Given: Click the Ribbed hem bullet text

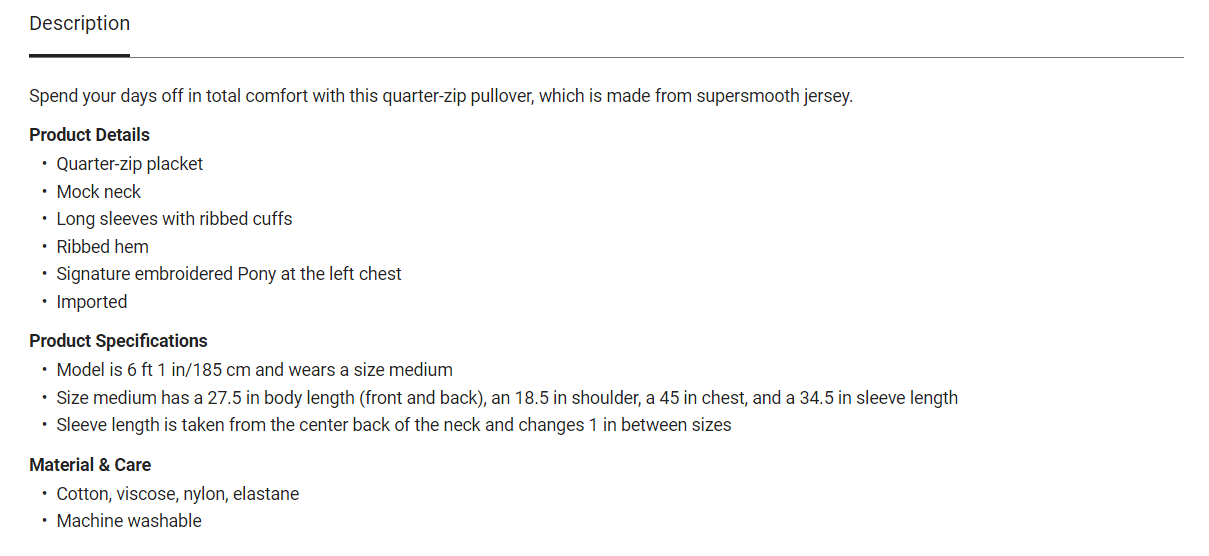Looking at the screenshot, I should [x=102, y=247].
